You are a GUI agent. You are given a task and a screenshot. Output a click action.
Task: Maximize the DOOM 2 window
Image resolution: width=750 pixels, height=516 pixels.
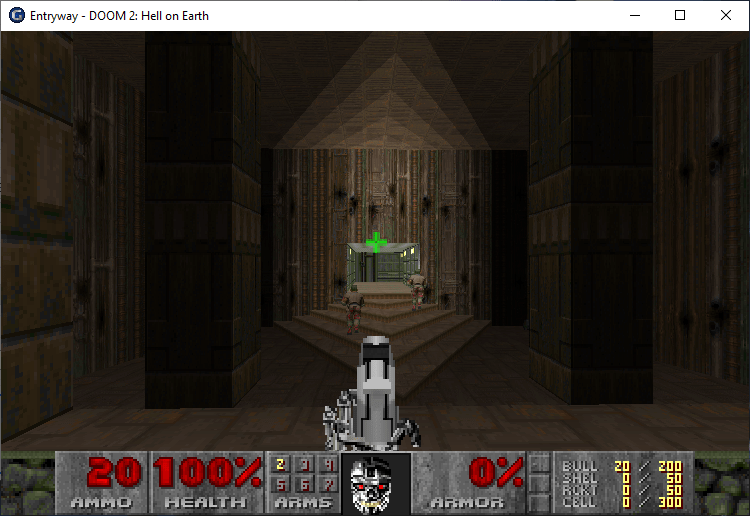pos(680,15)
